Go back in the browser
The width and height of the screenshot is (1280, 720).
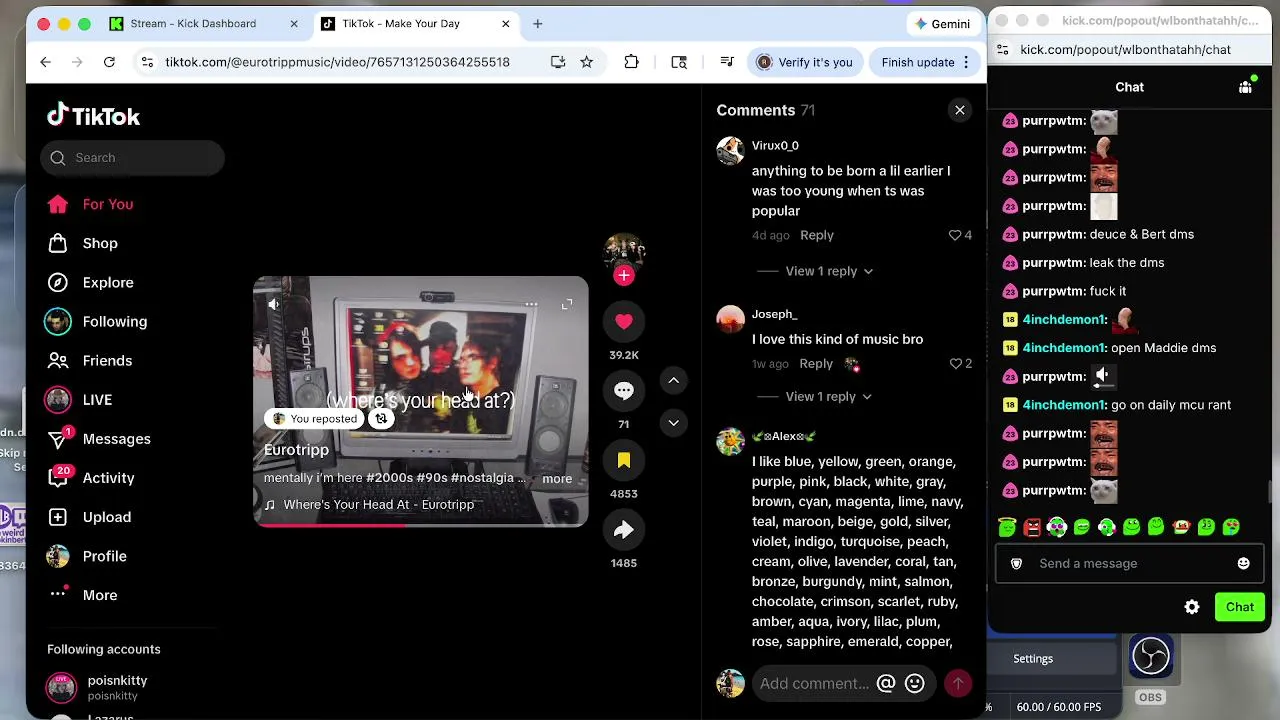45,62
